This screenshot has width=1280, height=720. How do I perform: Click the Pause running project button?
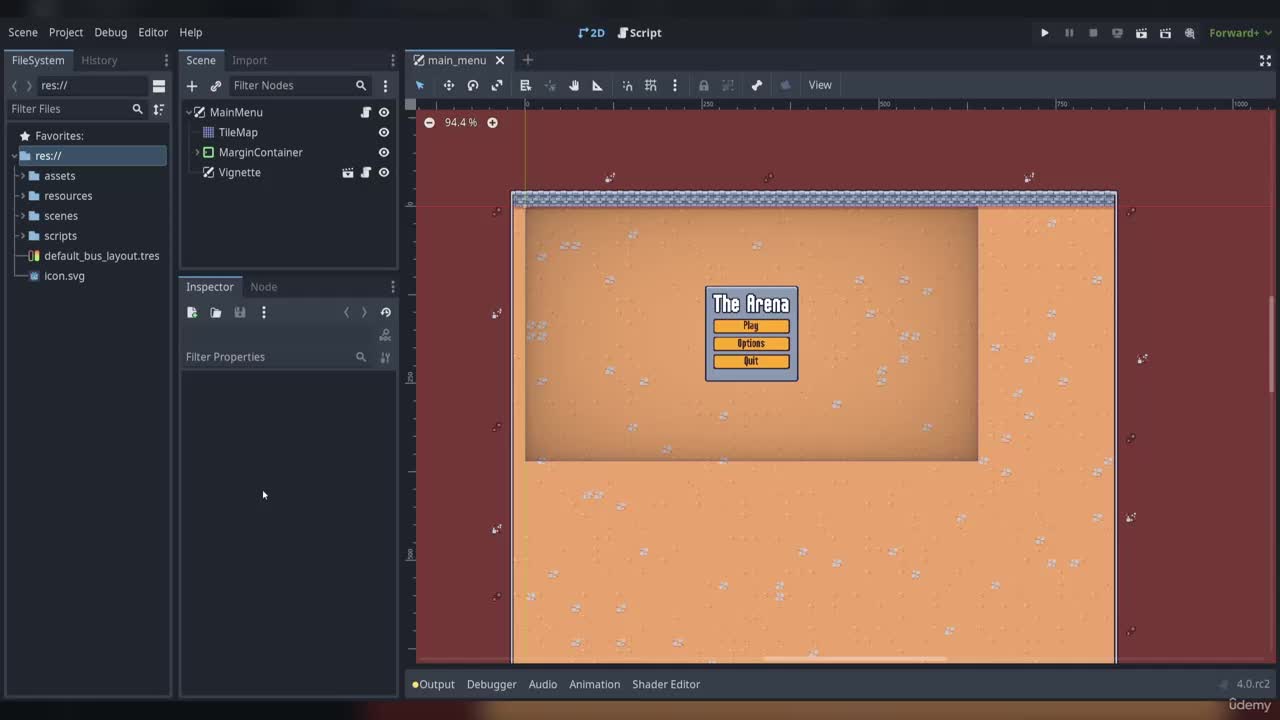(x=1069, y=33)
